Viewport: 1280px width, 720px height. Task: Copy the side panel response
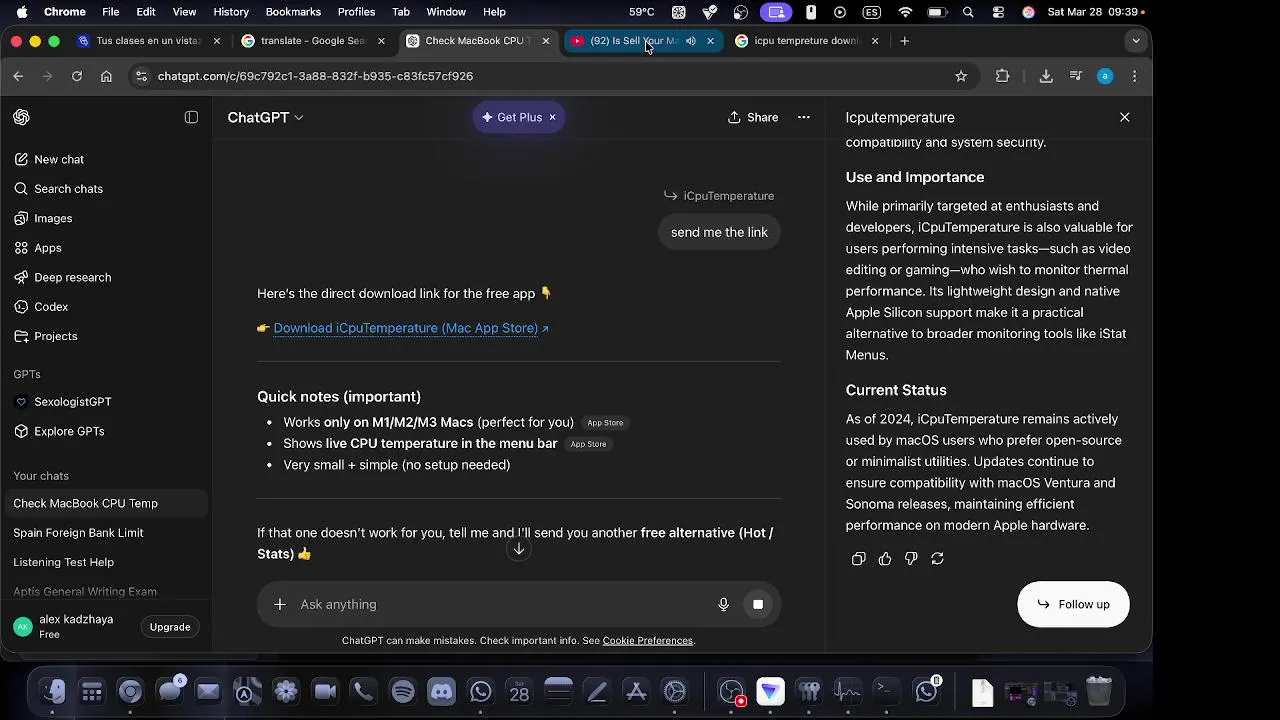pos(858,559)
